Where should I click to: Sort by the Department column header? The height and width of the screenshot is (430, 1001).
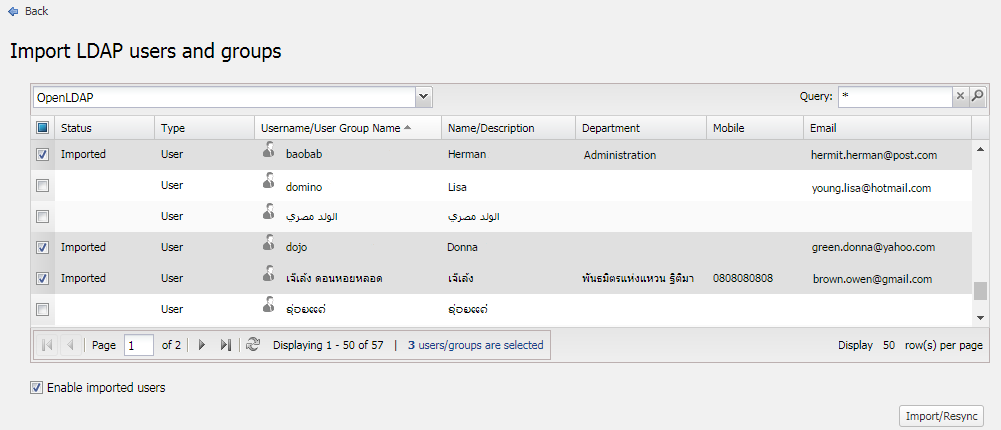click(610, 128)
